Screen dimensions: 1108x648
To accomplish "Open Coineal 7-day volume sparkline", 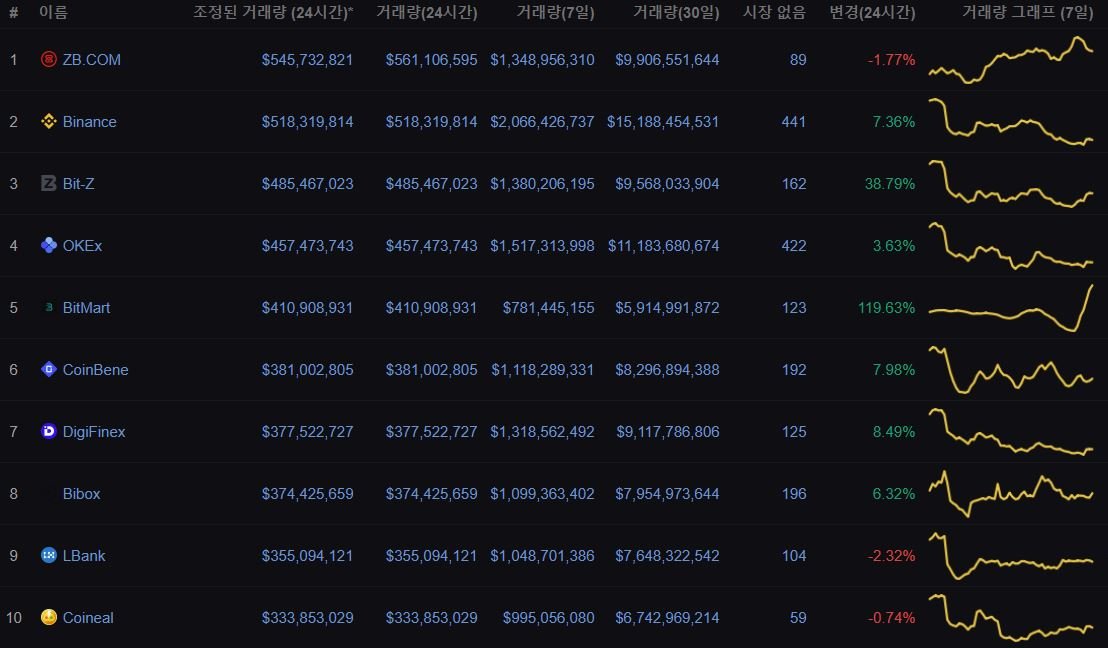I will click(x=1010, y=618).
